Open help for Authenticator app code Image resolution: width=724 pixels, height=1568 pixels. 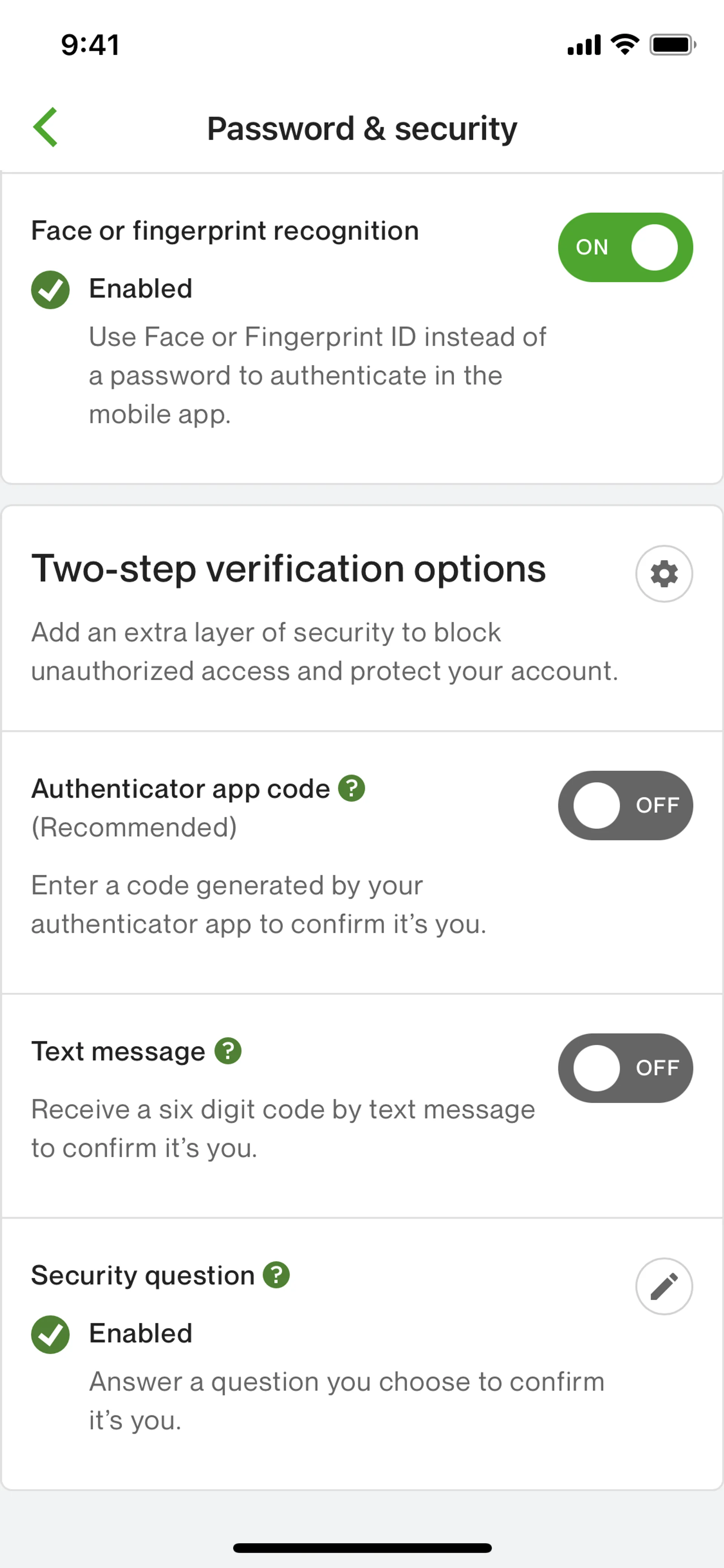click(x=352, y=788)
